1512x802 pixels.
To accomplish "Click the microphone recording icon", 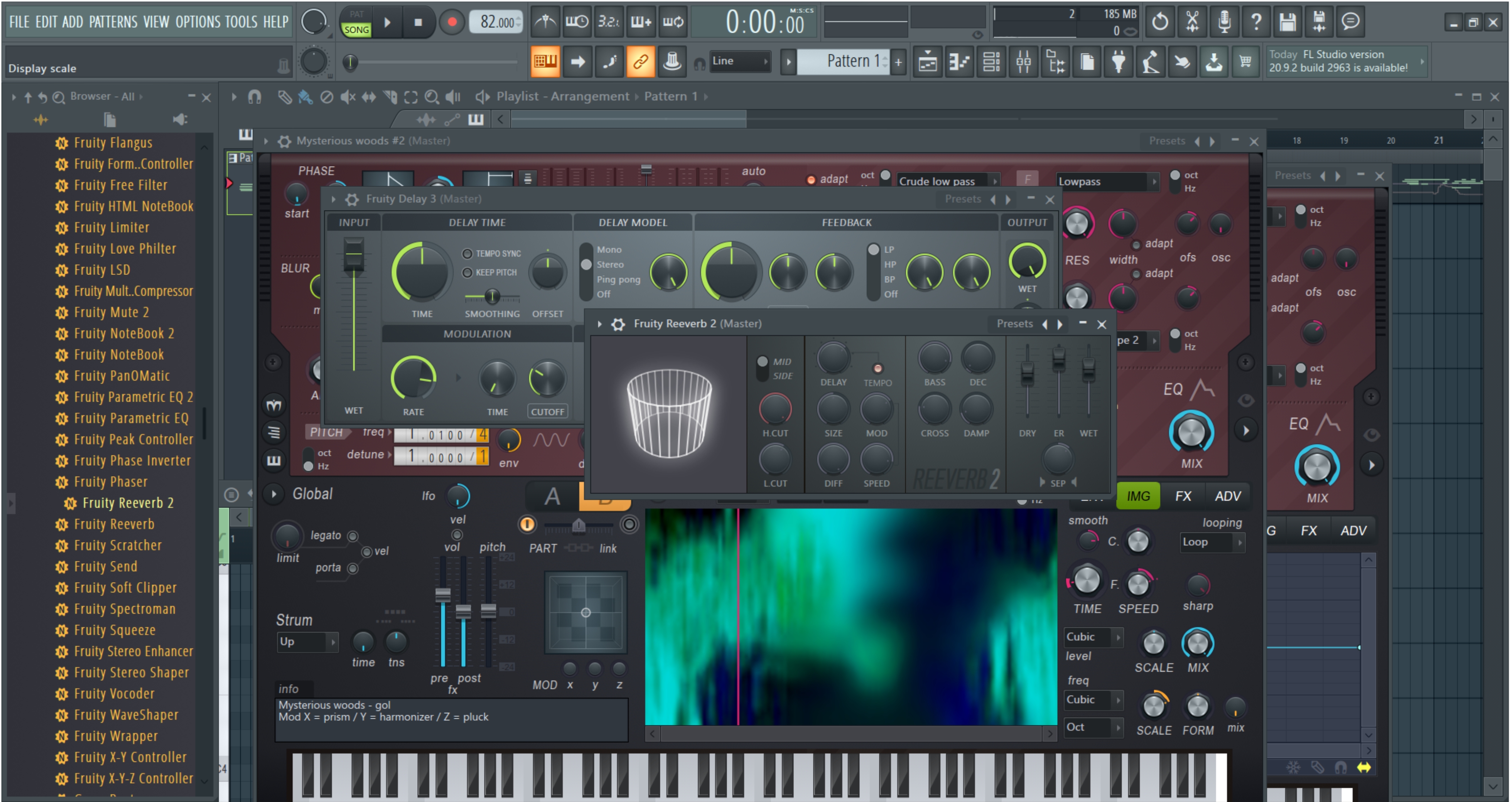I will [1224, 22].
